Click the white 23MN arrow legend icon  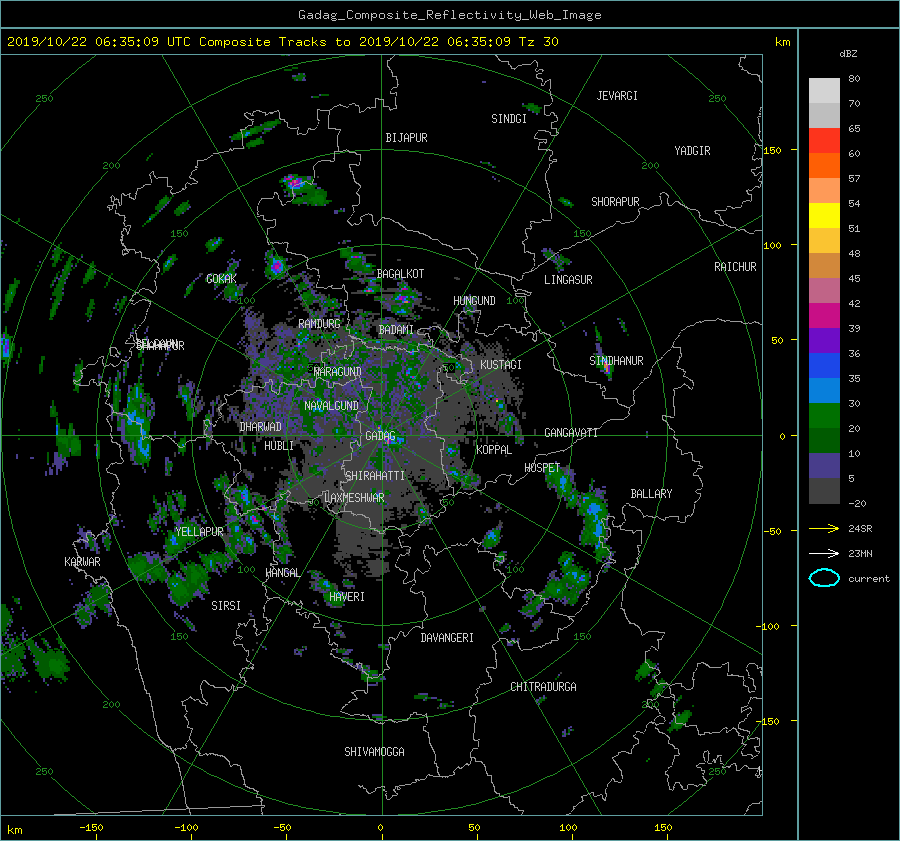coord(824,553)
